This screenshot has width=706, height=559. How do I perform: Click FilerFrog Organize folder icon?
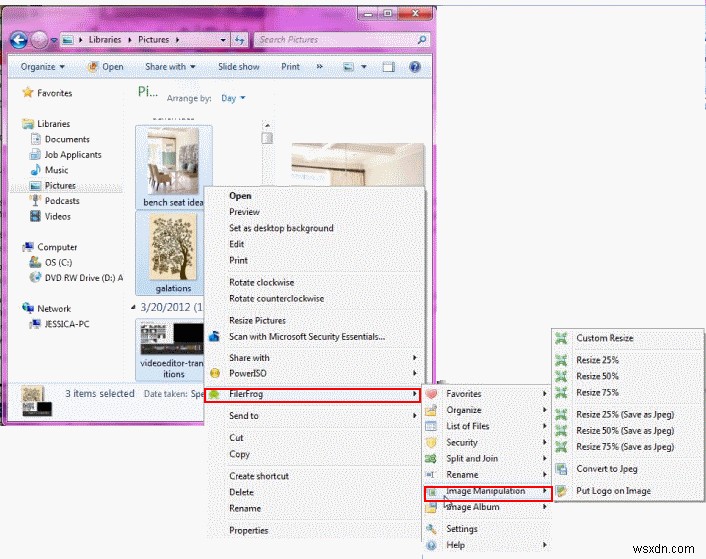tap(431, 410)
